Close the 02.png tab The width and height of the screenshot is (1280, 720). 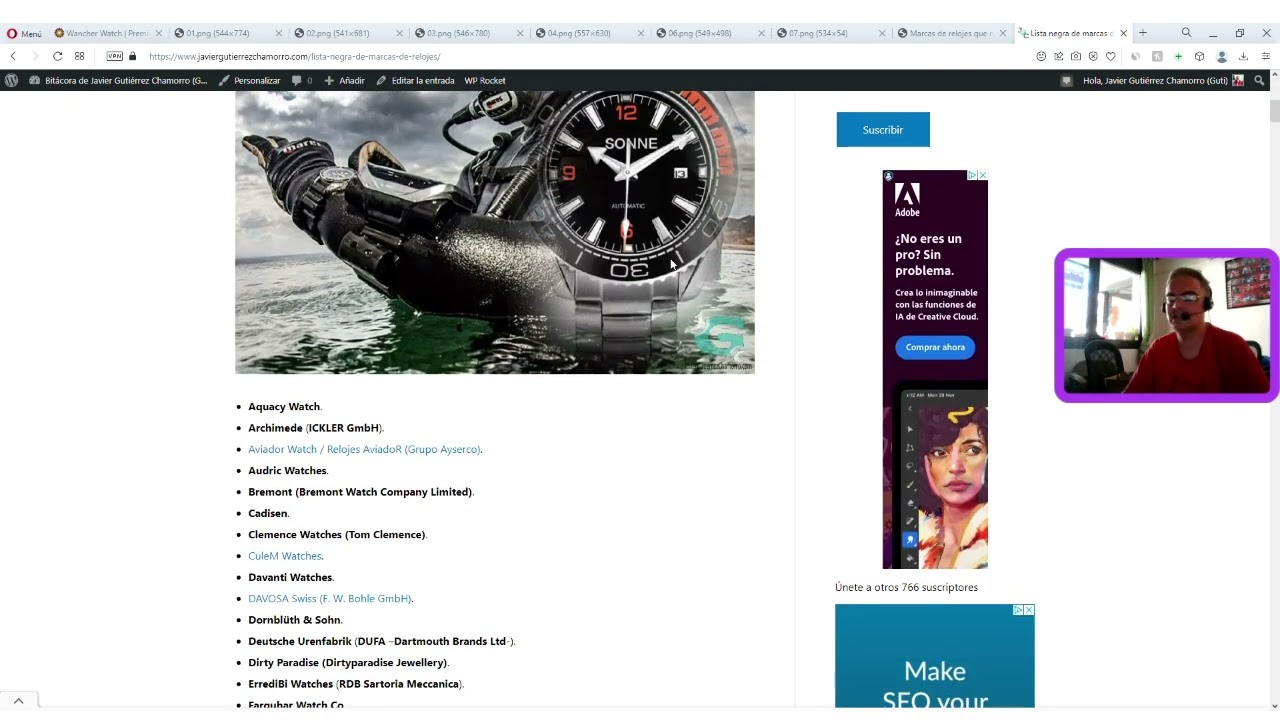(x=400, y=33)
